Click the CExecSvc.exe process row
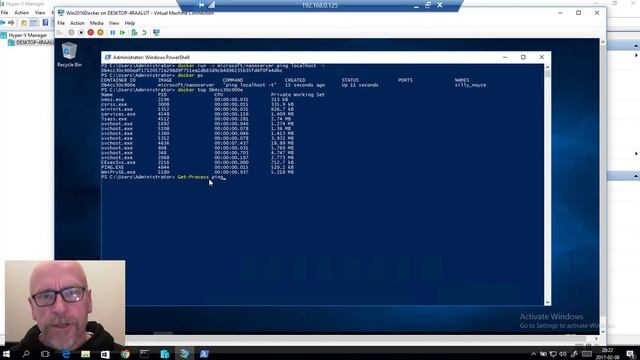640x360 pixels. (198, 162)
